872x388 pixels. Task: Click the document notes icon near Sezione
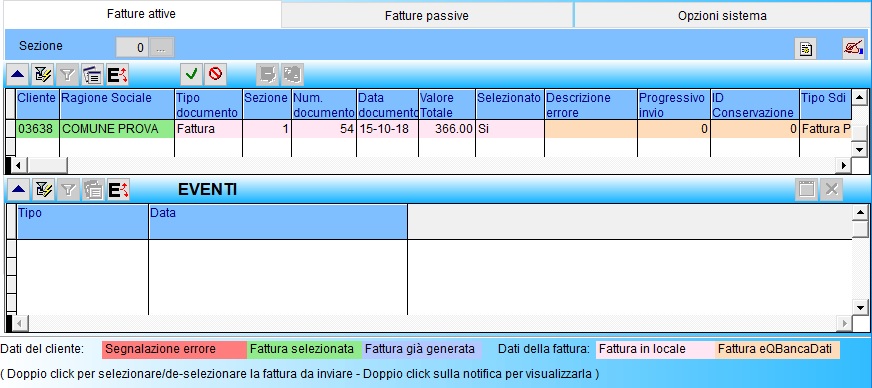click(805, 48)
